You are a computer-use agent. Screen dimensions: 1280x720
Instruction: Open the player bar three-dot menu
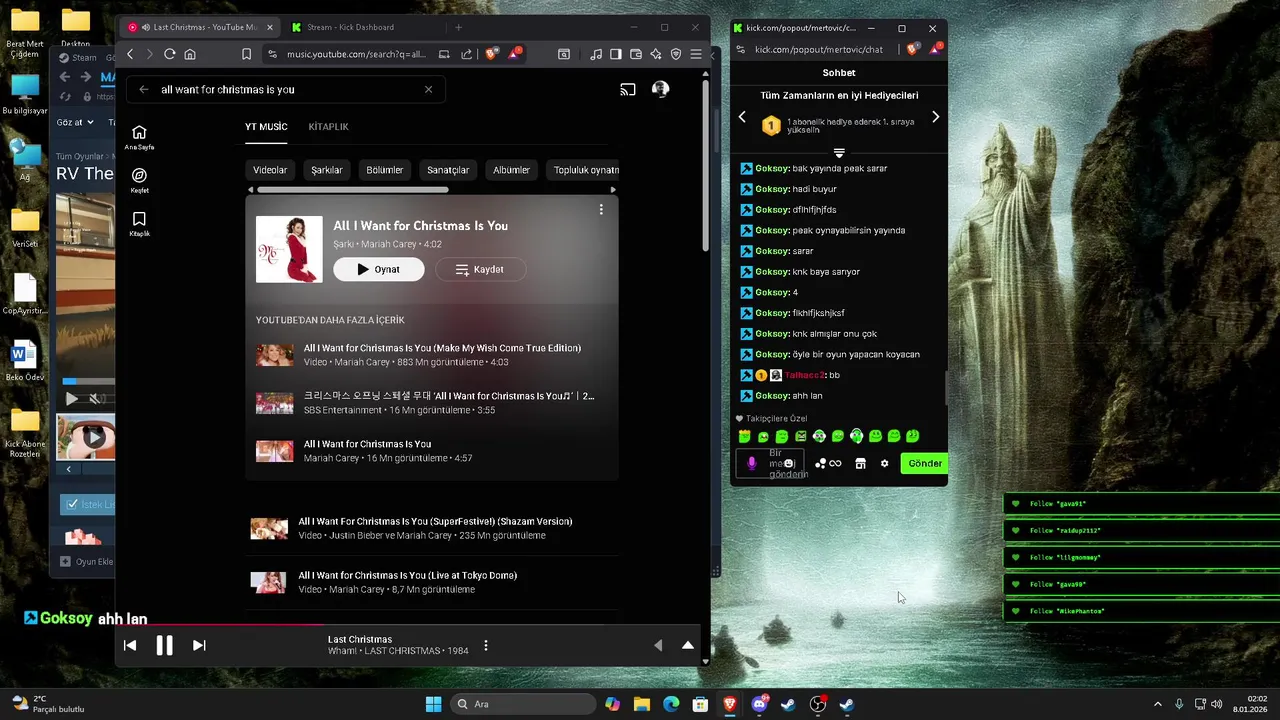486,645
